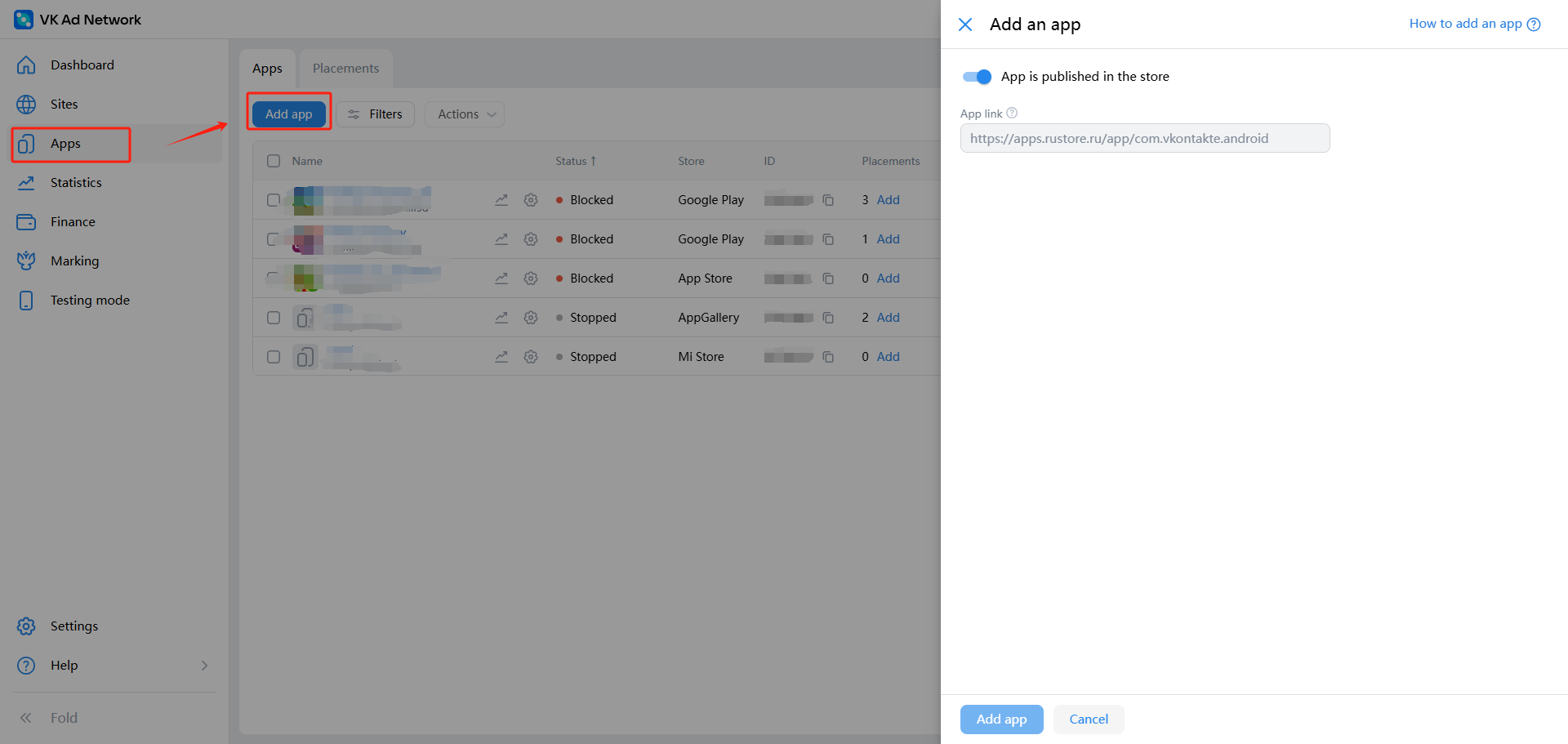The image size is (1568, 744).
Task: Copy ID of the AppGallery app
Action: [828, 318]
